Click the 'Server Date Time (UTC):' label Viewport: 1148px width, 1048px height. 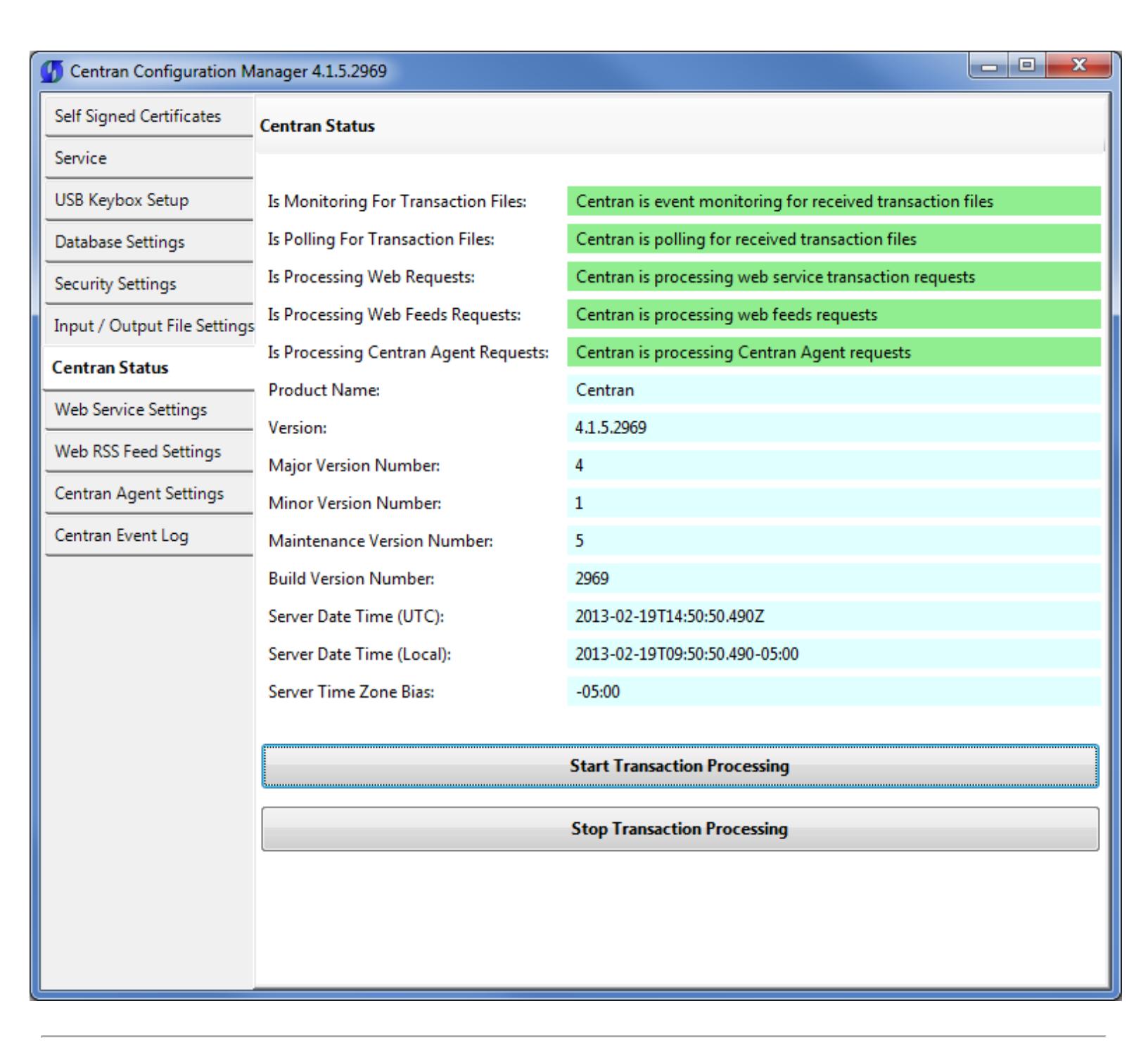(x=357, y=617)
